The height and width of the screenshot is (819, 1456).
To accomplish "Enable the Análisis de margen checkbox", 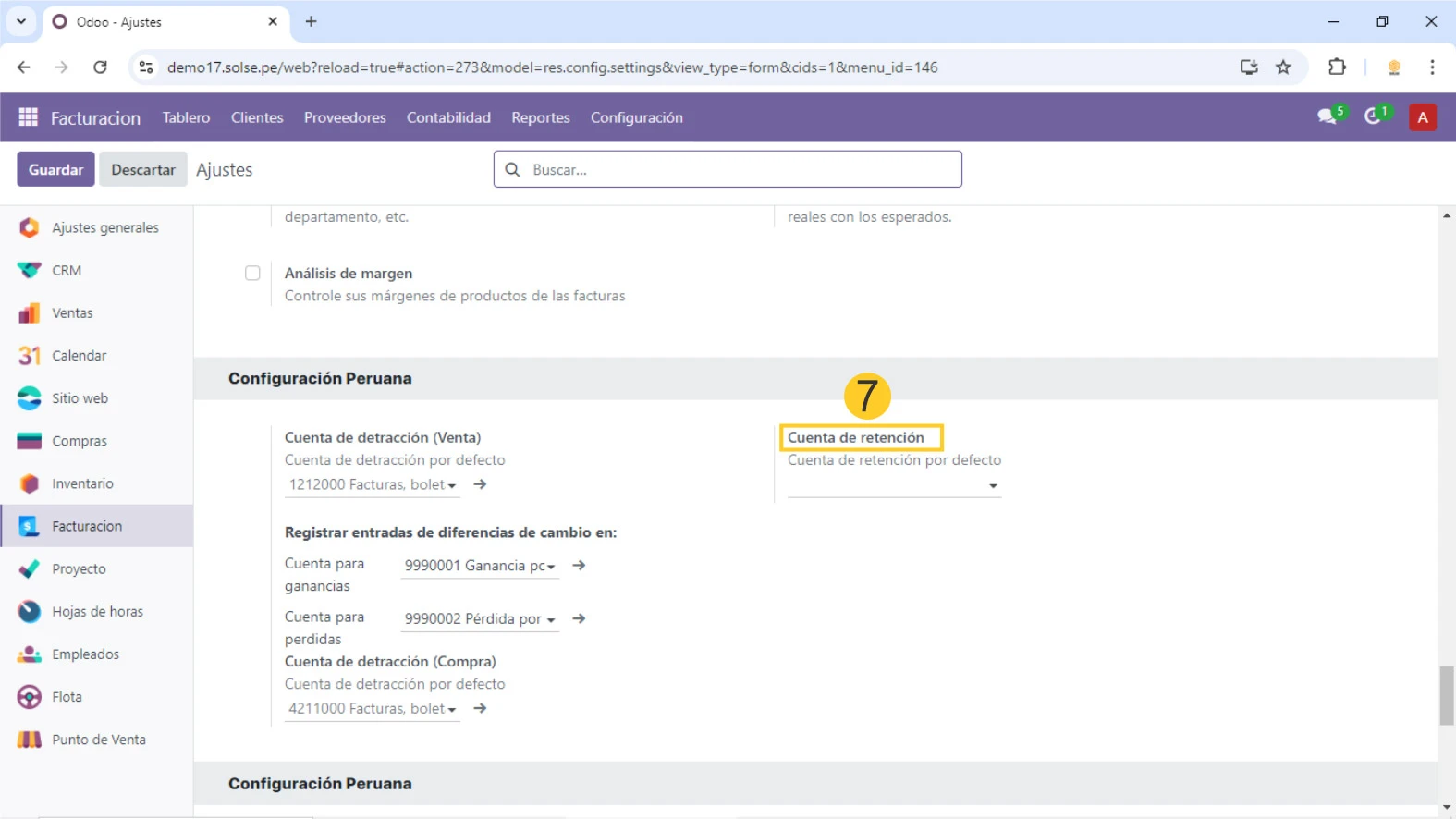I will click(252, 273).
